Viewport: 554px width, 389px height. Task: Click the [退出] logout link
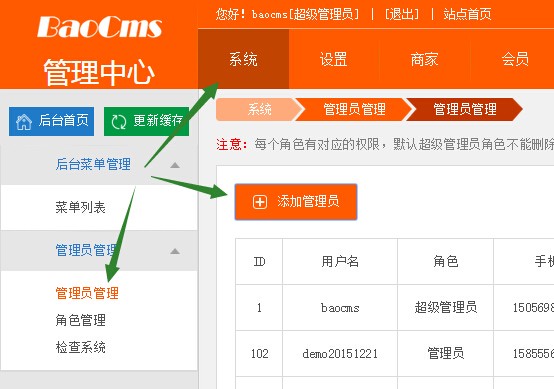(402, 14)
